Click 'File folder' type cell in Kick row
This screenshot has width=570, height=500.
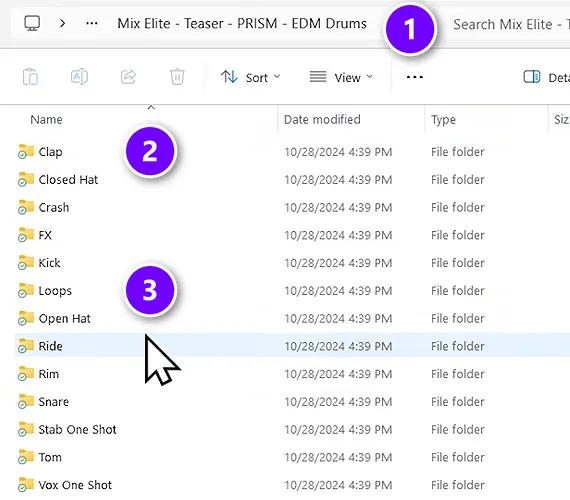(x=458, y=263)
